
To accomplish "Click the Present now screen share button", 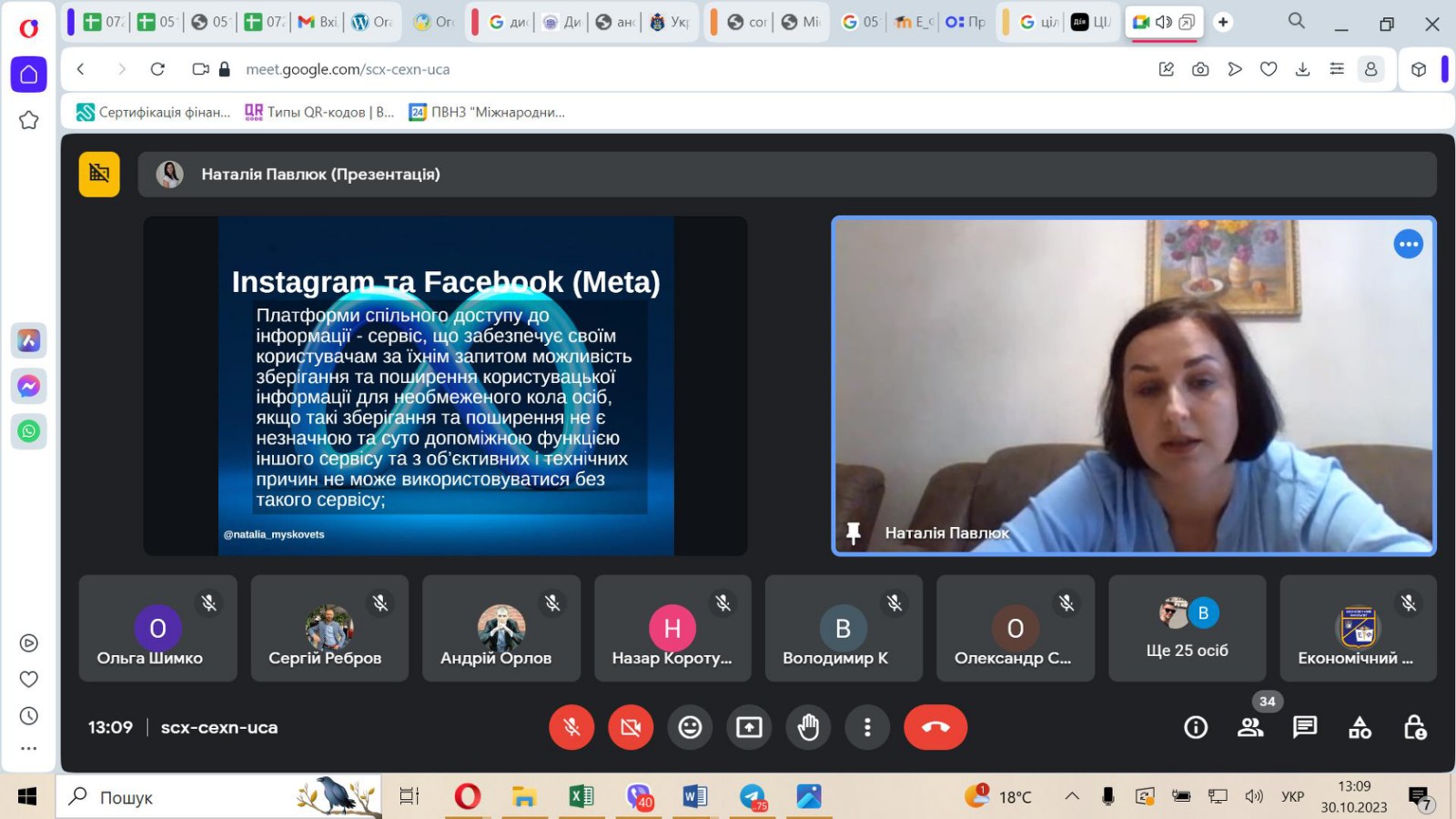I will pyautogui.click(x=749, y=727).
